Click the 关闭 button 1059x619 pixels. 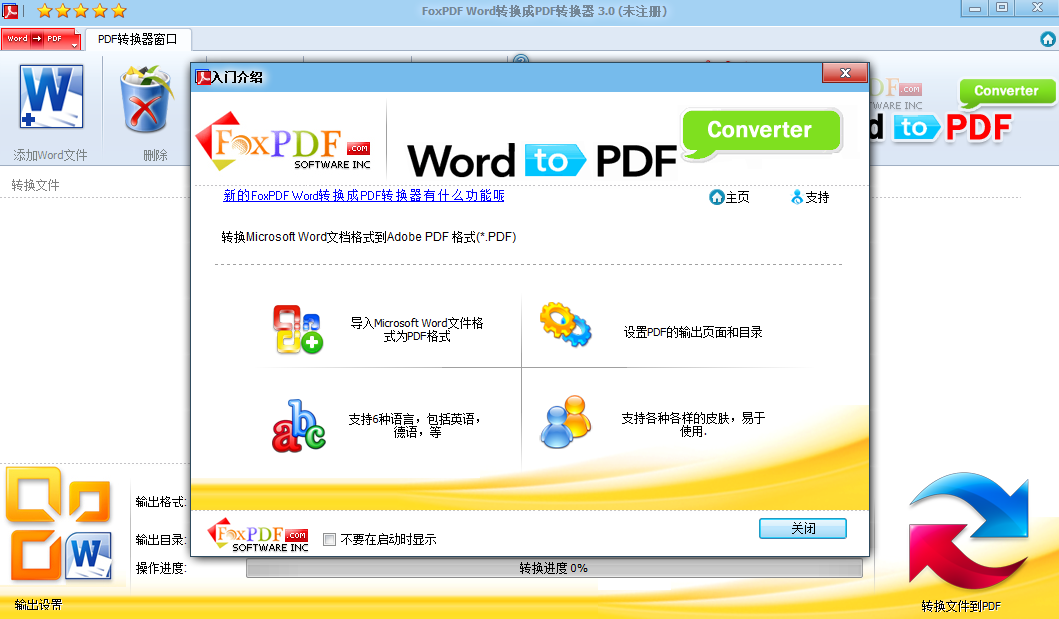[802, 529]
